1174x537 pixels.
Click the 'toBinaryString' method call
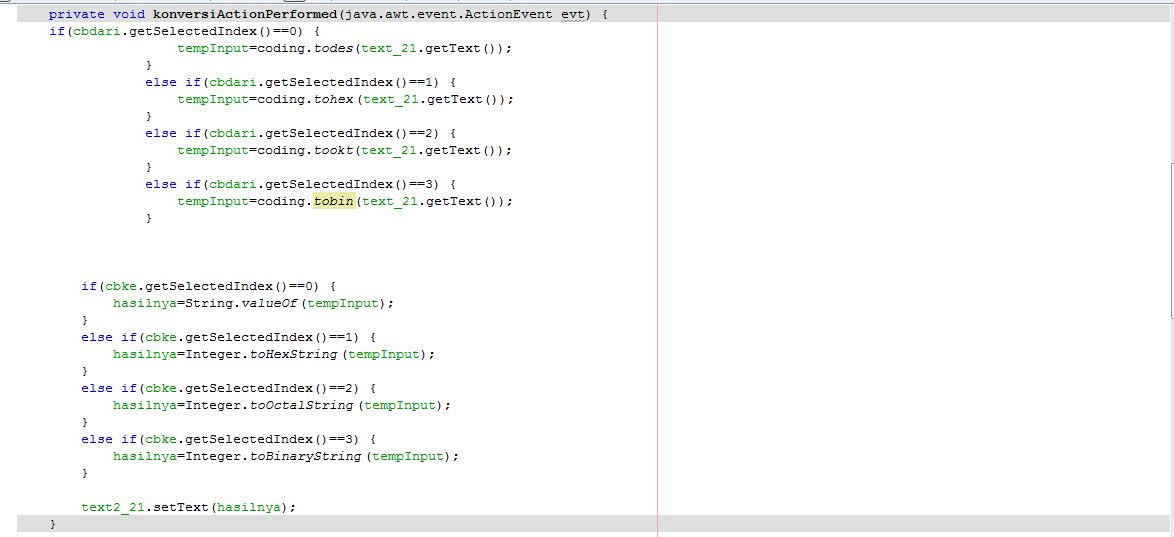(x=305, y=455)
